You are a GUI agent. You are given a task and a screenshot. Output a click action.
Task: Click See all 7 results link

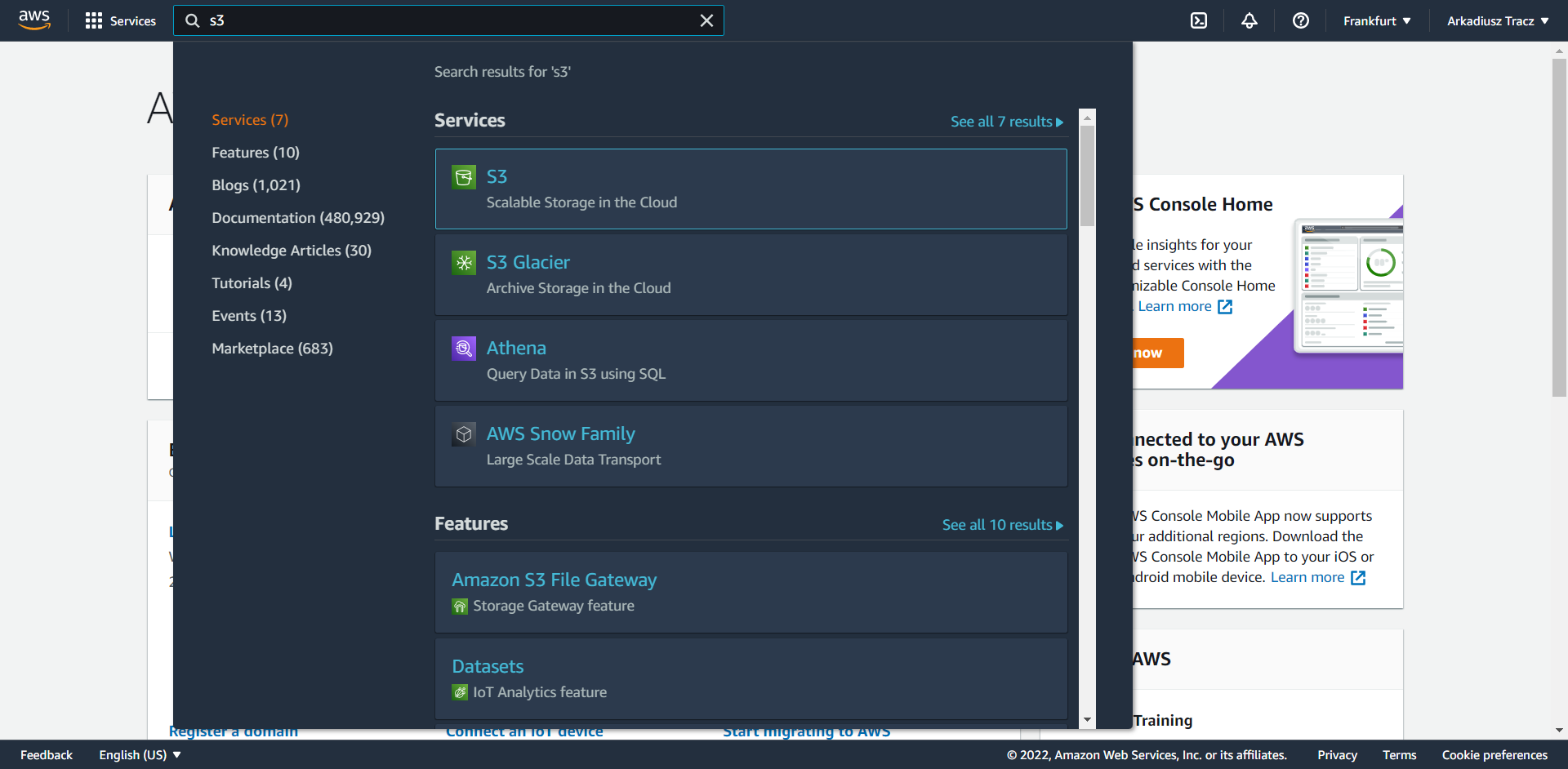click(x=1007, y=122)
